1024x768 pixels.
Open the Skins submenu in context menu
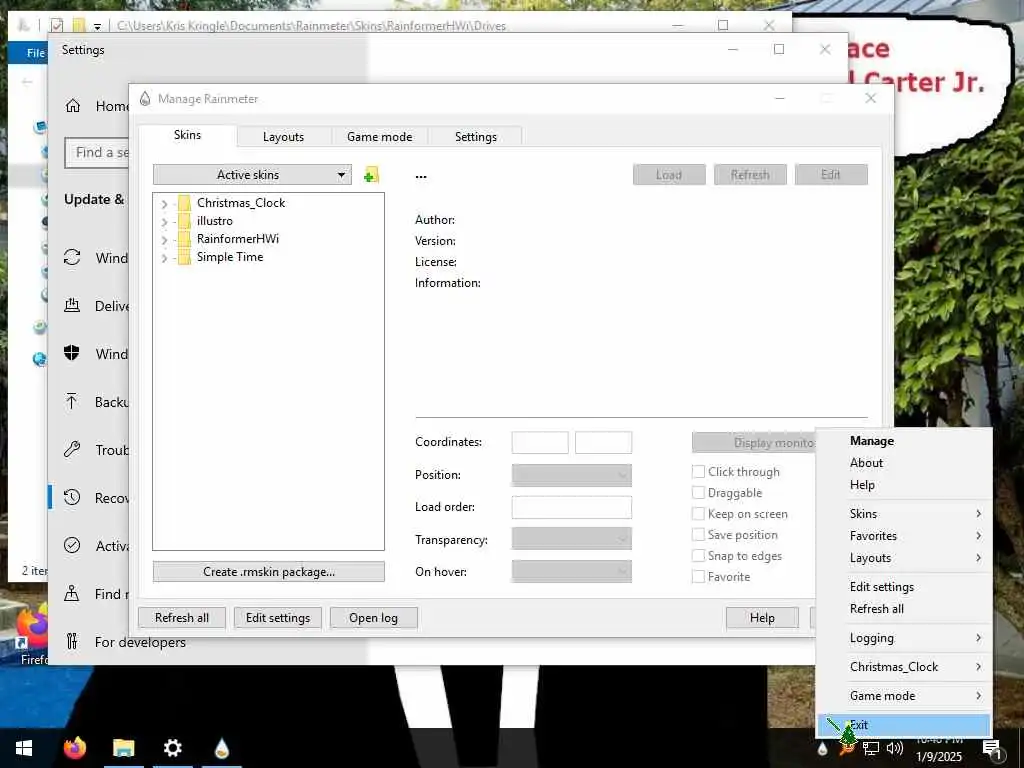click(904, 513)
